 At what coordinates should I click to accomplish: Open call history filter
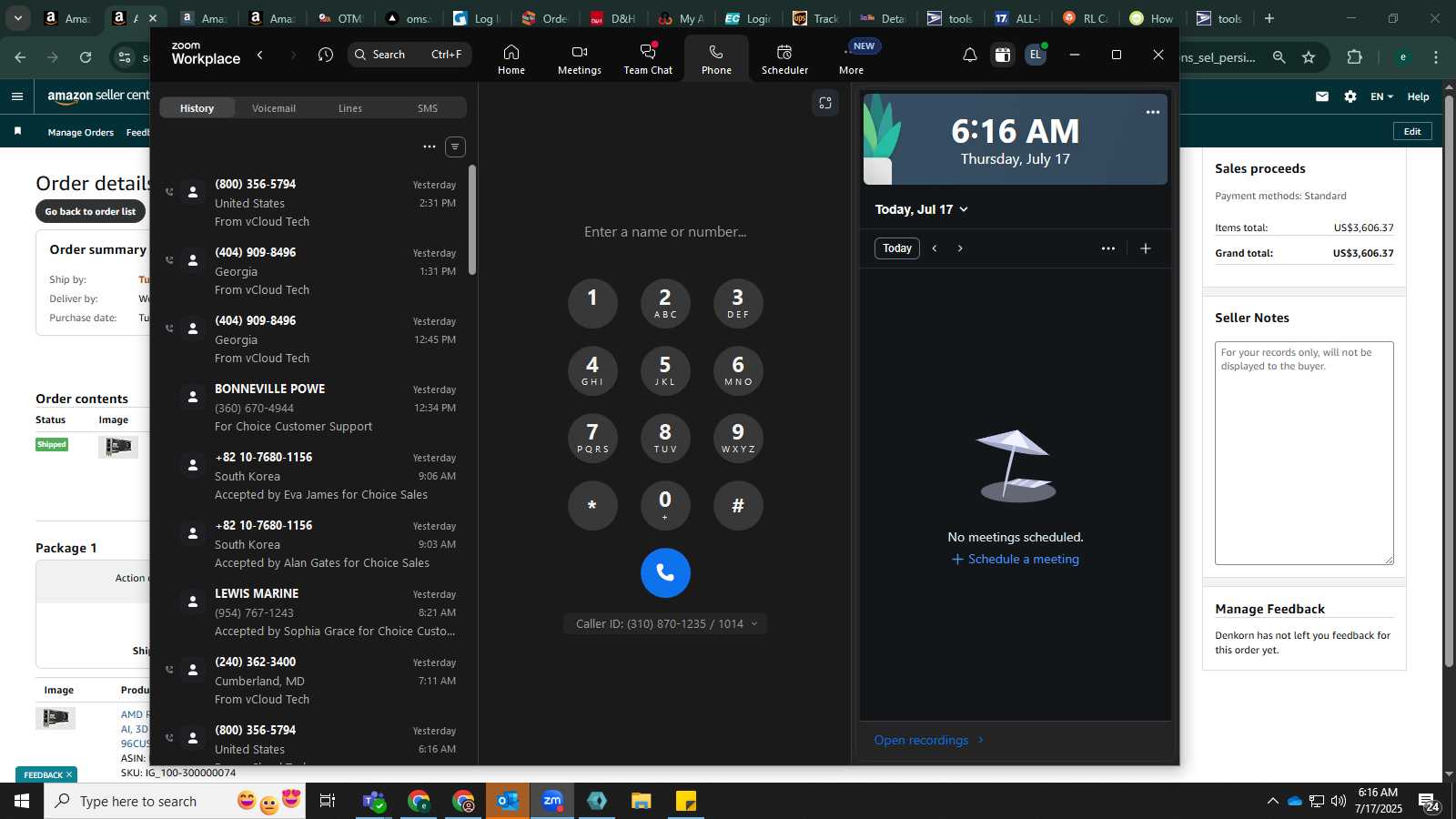pos(456,147)
